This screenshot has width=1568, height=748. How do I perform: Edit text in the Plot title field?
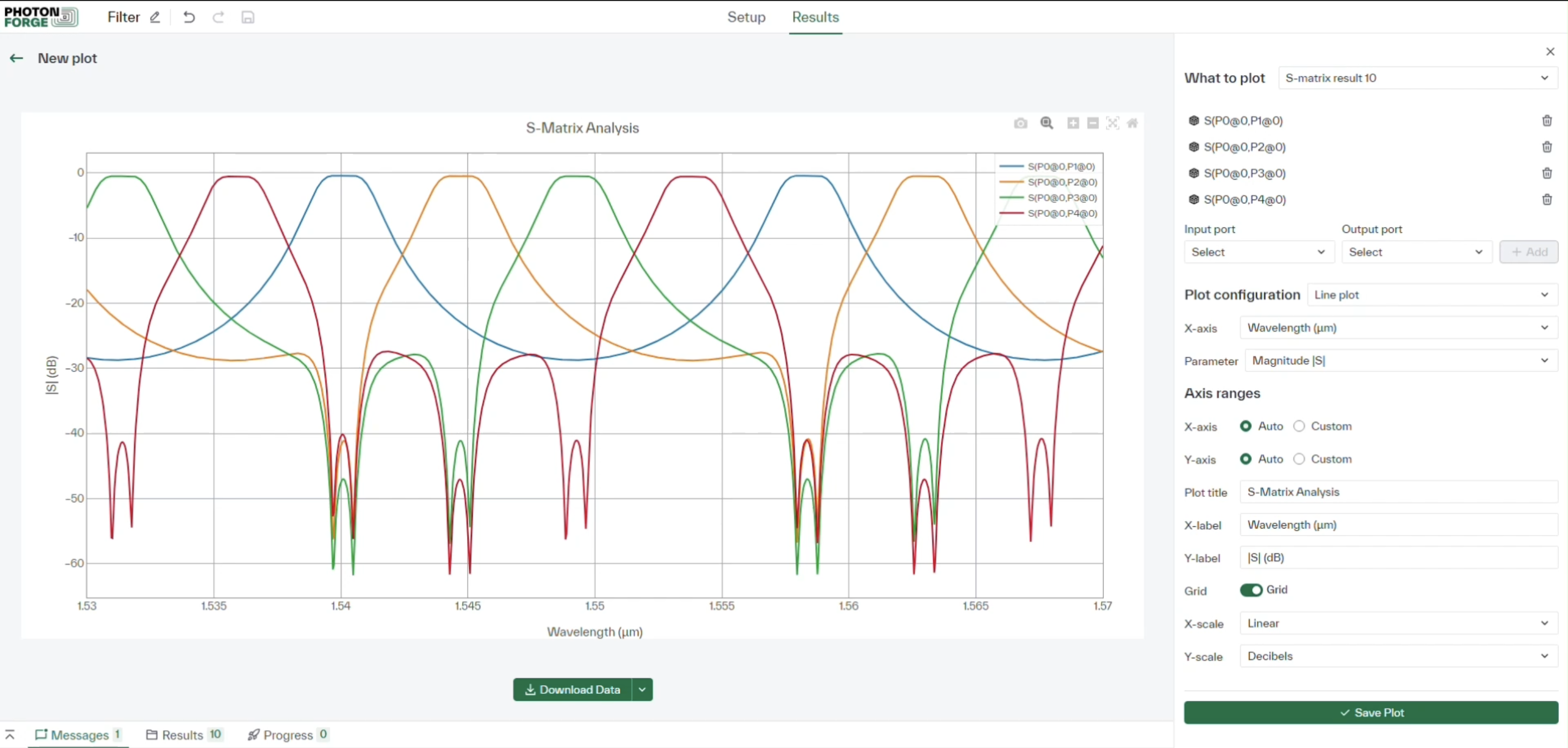pos(1397,492)
